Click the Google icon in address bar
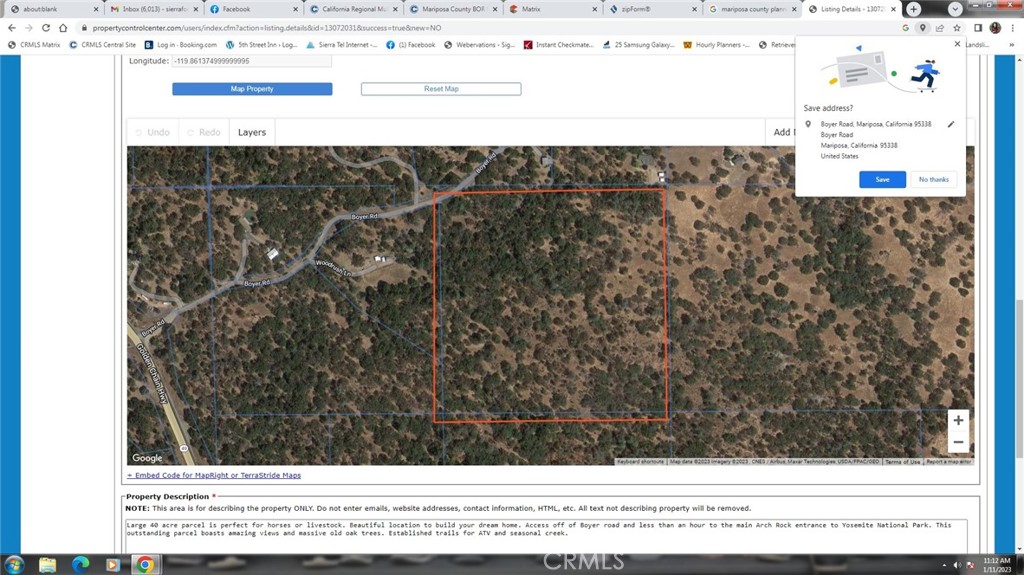Viewport: 1024px width, 575px height. [x=905, y=28]
